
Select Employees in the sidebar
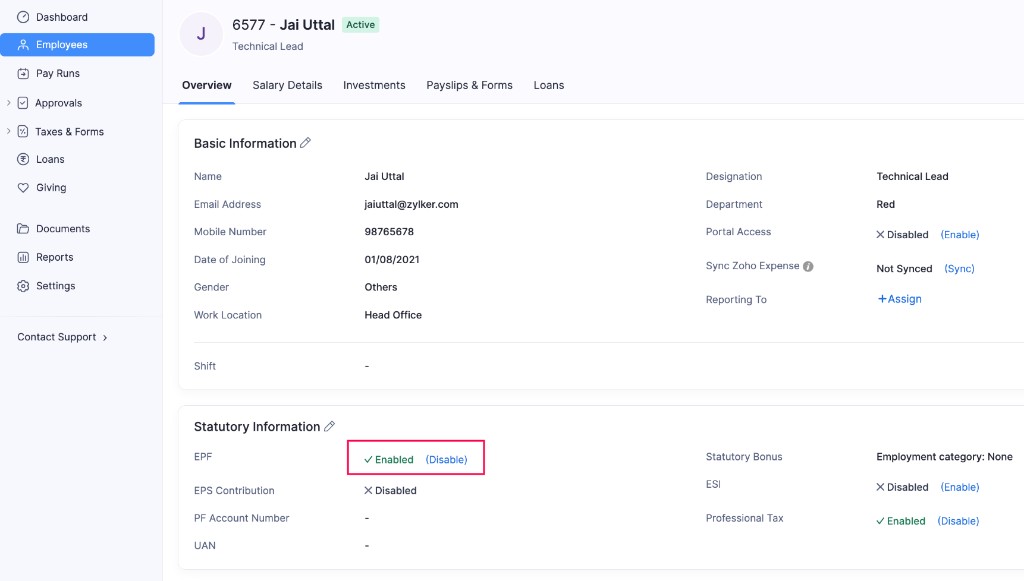(x=77, y=44)
